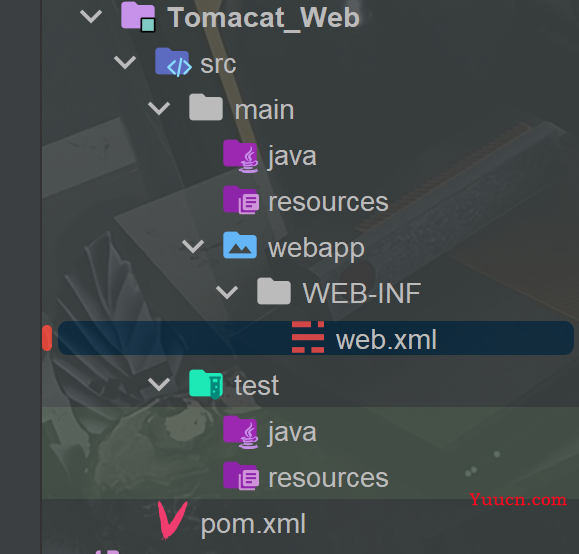Click the green test folder icon
Image resolution: width=579 pixels, height=554 pixels.
pos(206,384)
